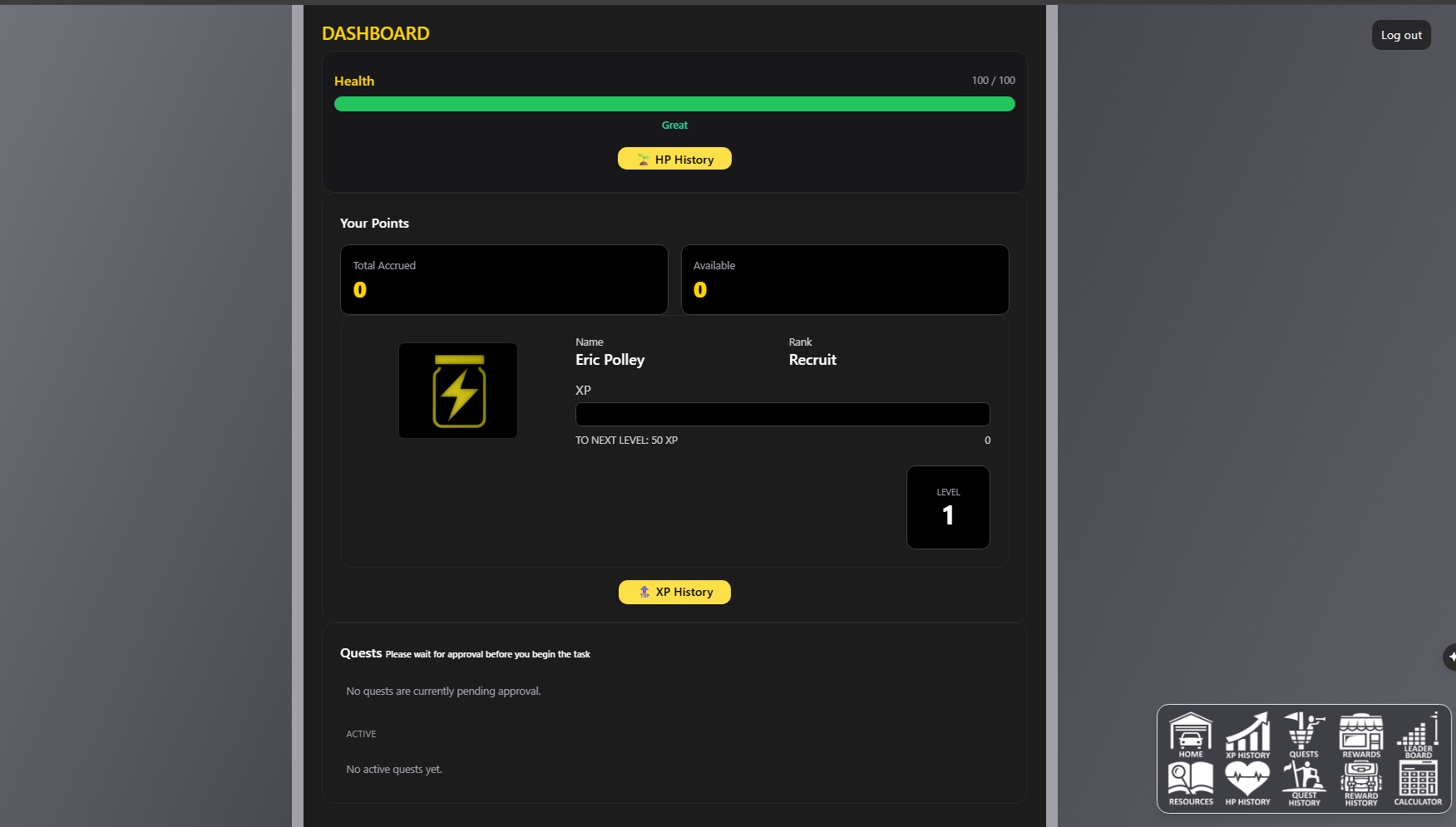Select the Available points card
Viewport: 1456px width, 827px height.
click(x=845, y=279)
